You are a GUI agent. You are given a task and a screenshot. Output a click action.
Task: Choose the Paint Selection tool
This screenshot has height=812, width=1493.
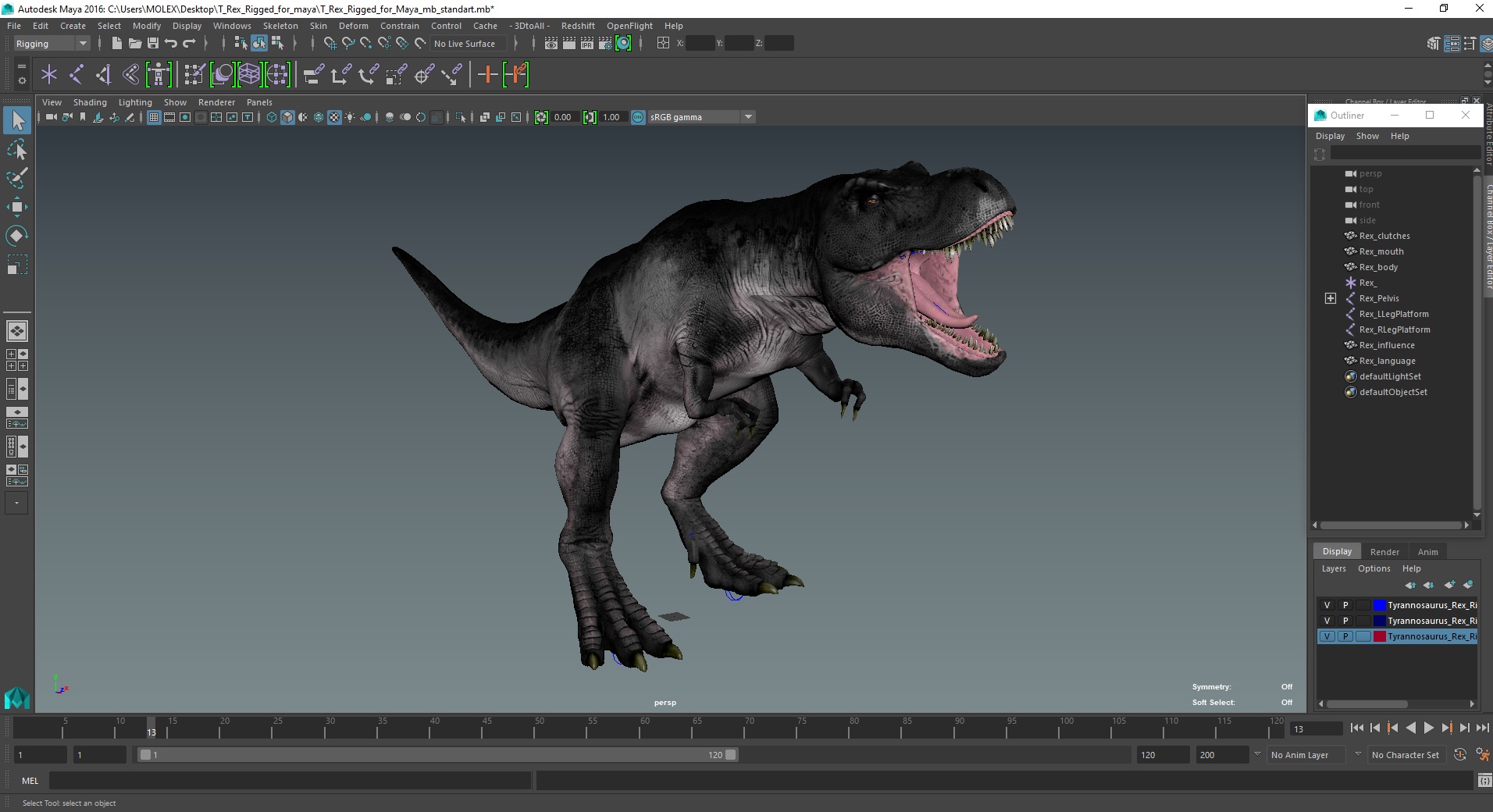(x=17, y=178)
